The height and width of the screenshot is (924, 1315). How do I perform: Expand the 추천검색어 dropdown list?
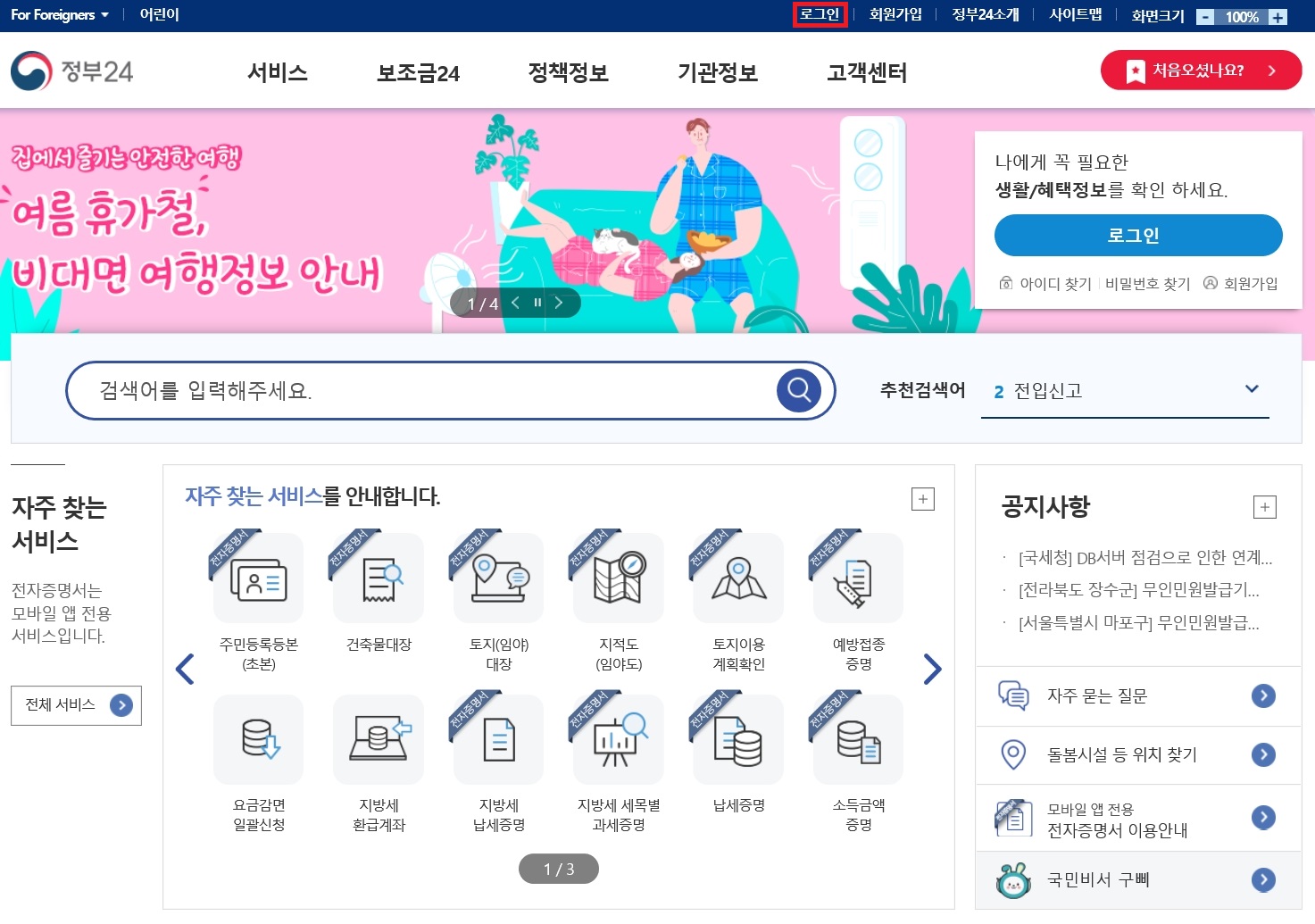click(1252, 389)
